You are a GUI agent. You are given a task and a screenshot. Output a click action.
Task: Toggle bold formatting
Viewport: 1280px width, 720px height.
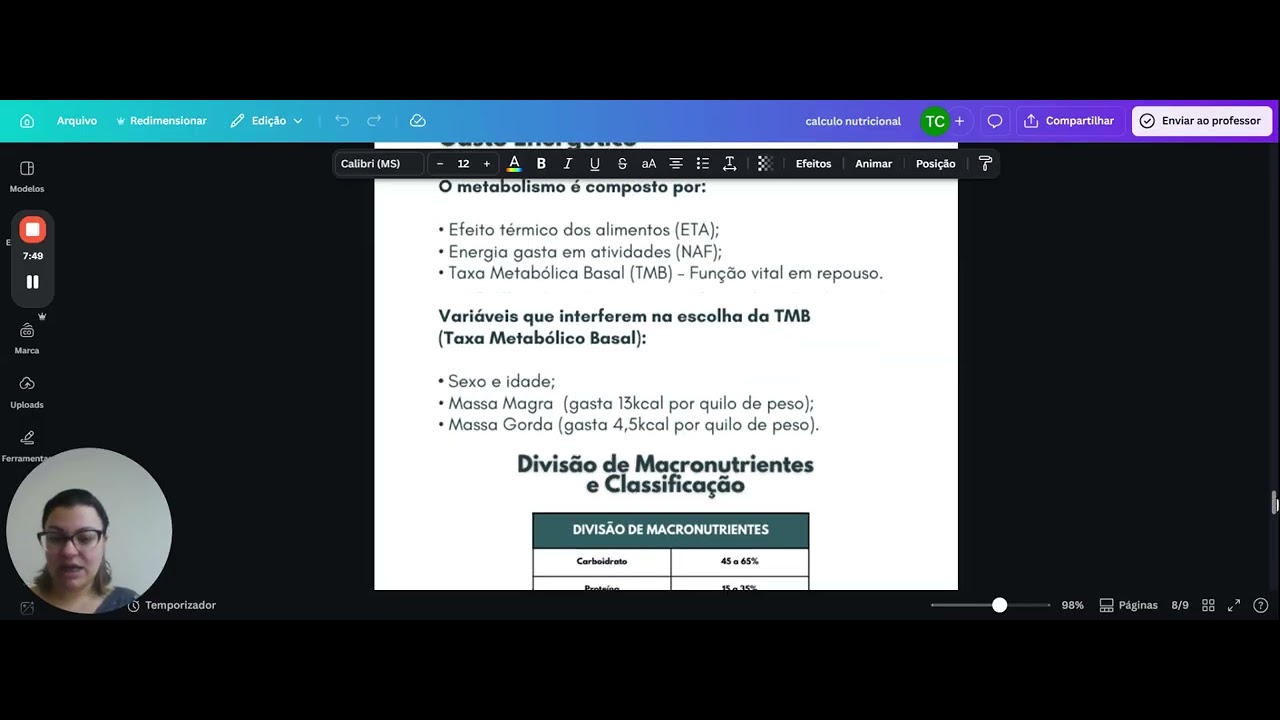pos(541,164)
